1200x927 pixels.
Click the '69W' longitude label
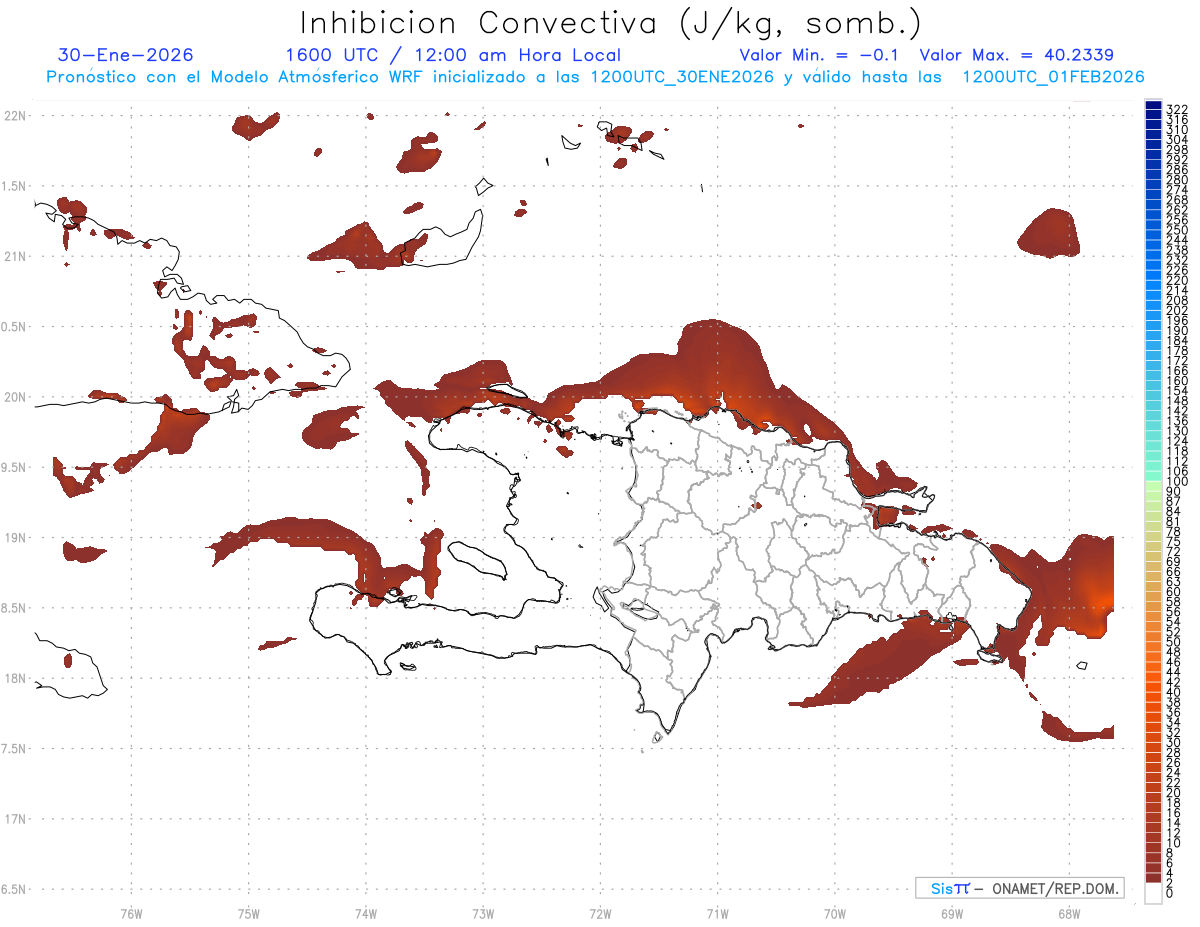951,913
